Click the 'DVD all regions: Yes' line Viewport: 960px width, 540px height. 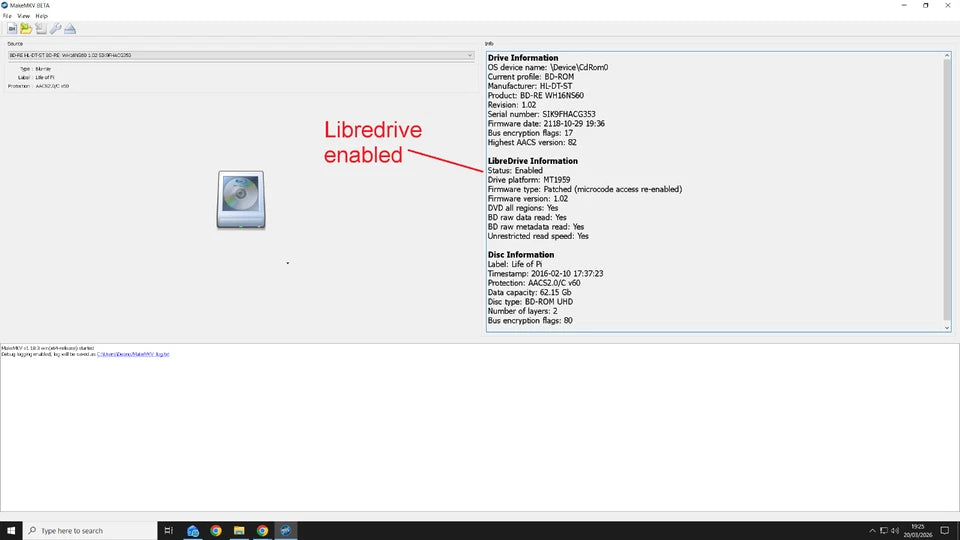pos(523,208)
